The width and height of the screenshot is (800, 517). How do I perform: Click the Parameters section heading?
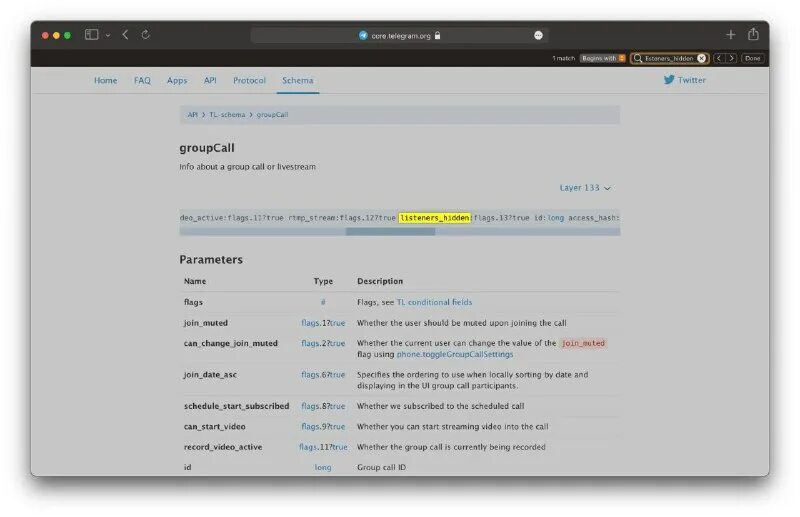[x=211, y=259]
